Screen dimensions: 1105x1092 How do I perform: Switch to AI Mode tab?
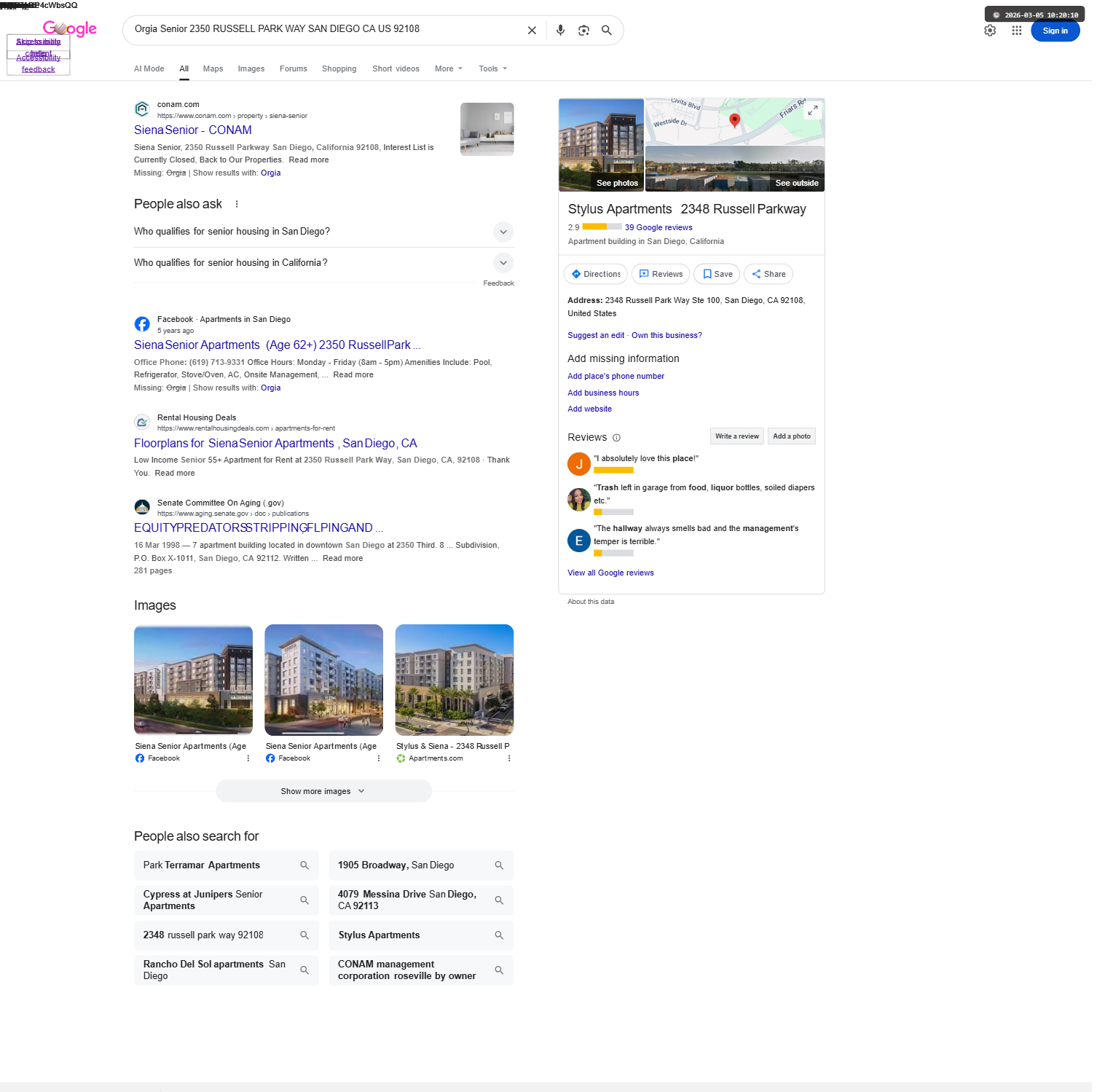pyautogui.click(x=149, y=69)
